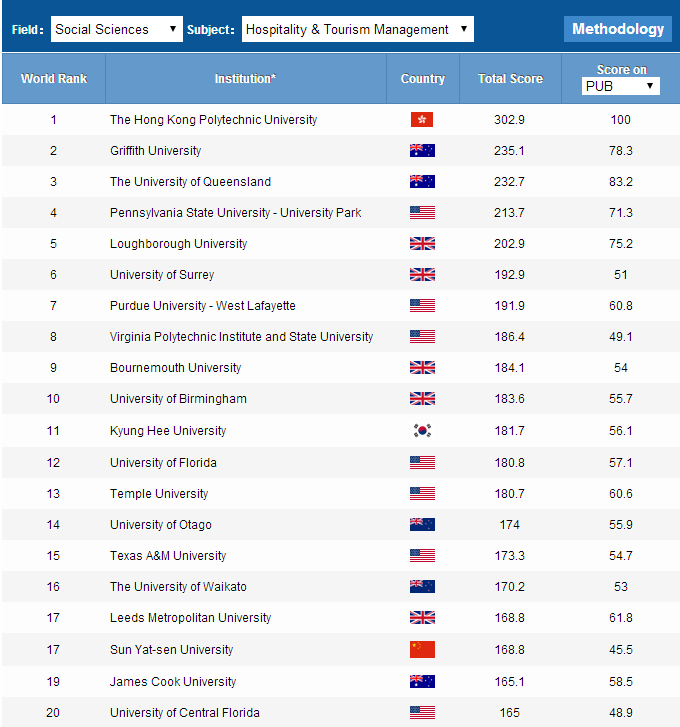Click the Australian flag beside James Cook University
Screen dimensions: 680x727
click(x=422, y=682)
